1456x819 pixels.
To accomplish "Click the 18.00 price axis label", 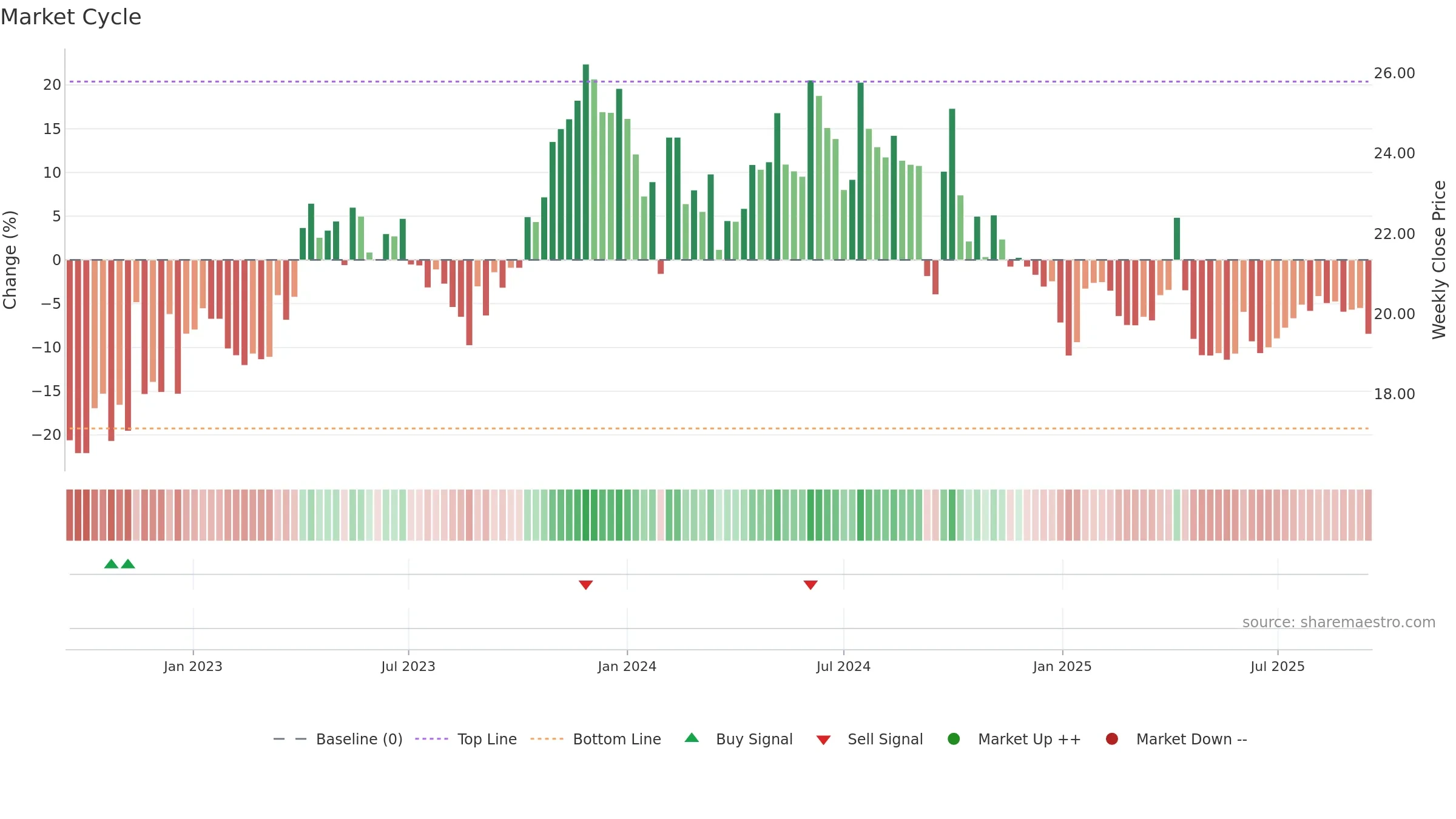I will (x=1394, y=394).
